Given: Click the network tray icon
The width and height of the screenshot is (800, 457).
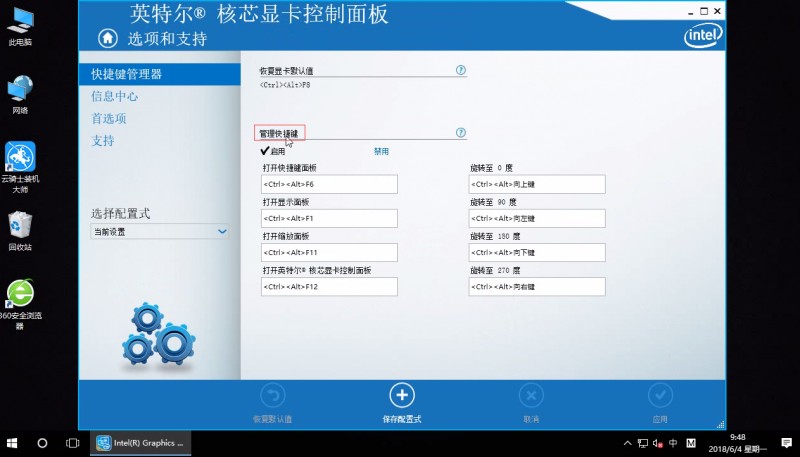Looking at the screenshot, I should (643, 443).
